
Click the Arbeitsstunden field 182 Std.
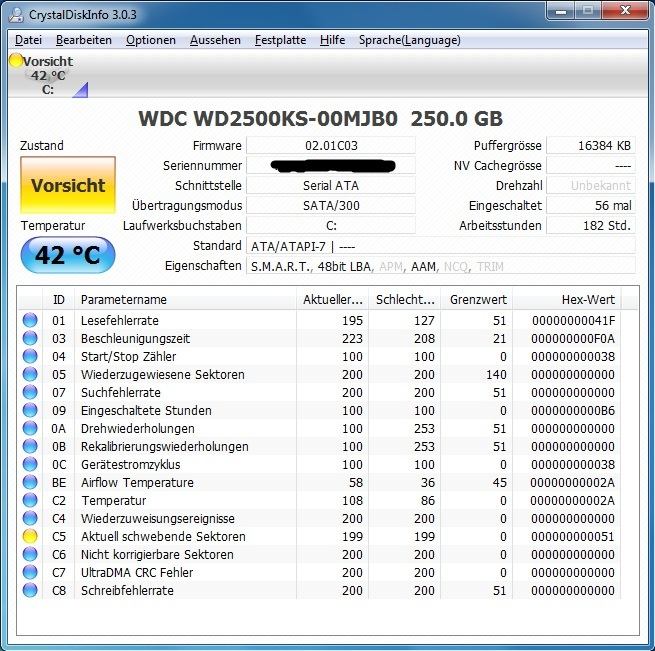[591, 226]
